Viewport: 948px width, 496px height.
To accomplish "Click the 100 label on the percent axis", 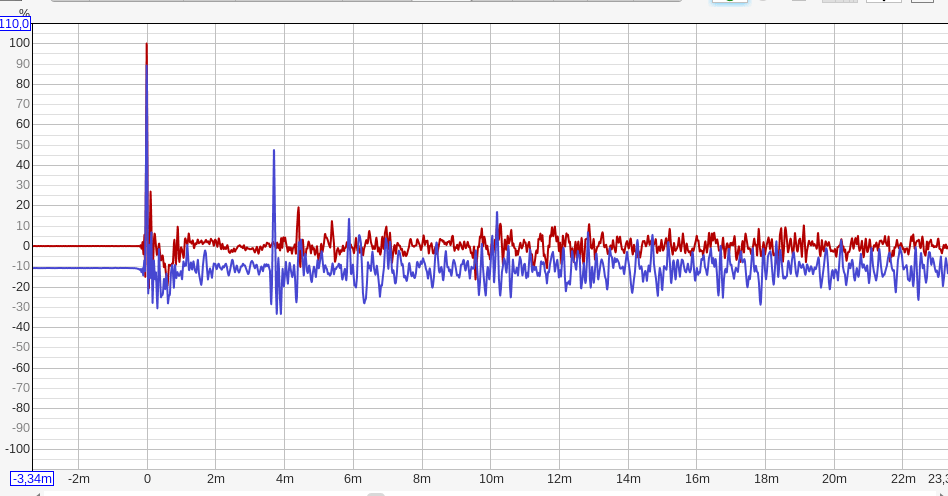I will [x=19, y=43].
